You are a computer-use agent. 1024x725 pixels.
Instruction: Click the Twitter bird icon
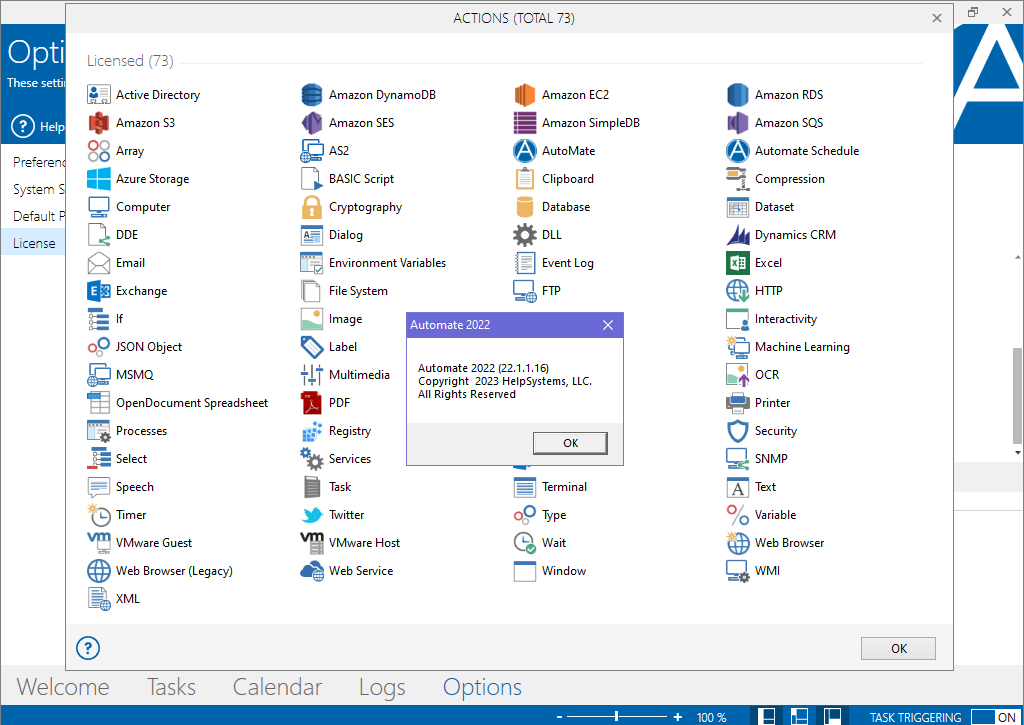tap(312, 515)
